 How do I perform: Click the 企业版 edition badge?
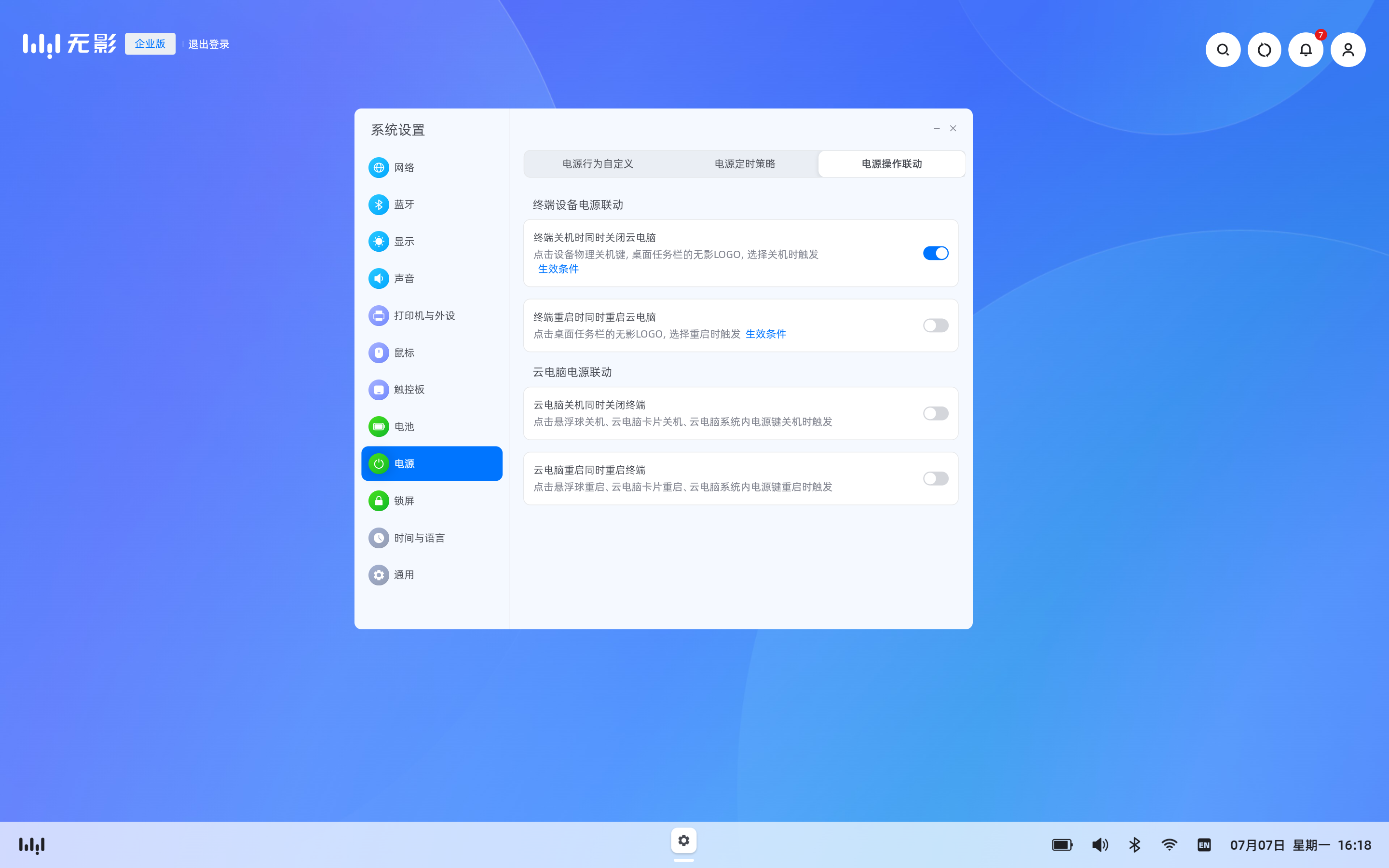(x=150, y=43)
